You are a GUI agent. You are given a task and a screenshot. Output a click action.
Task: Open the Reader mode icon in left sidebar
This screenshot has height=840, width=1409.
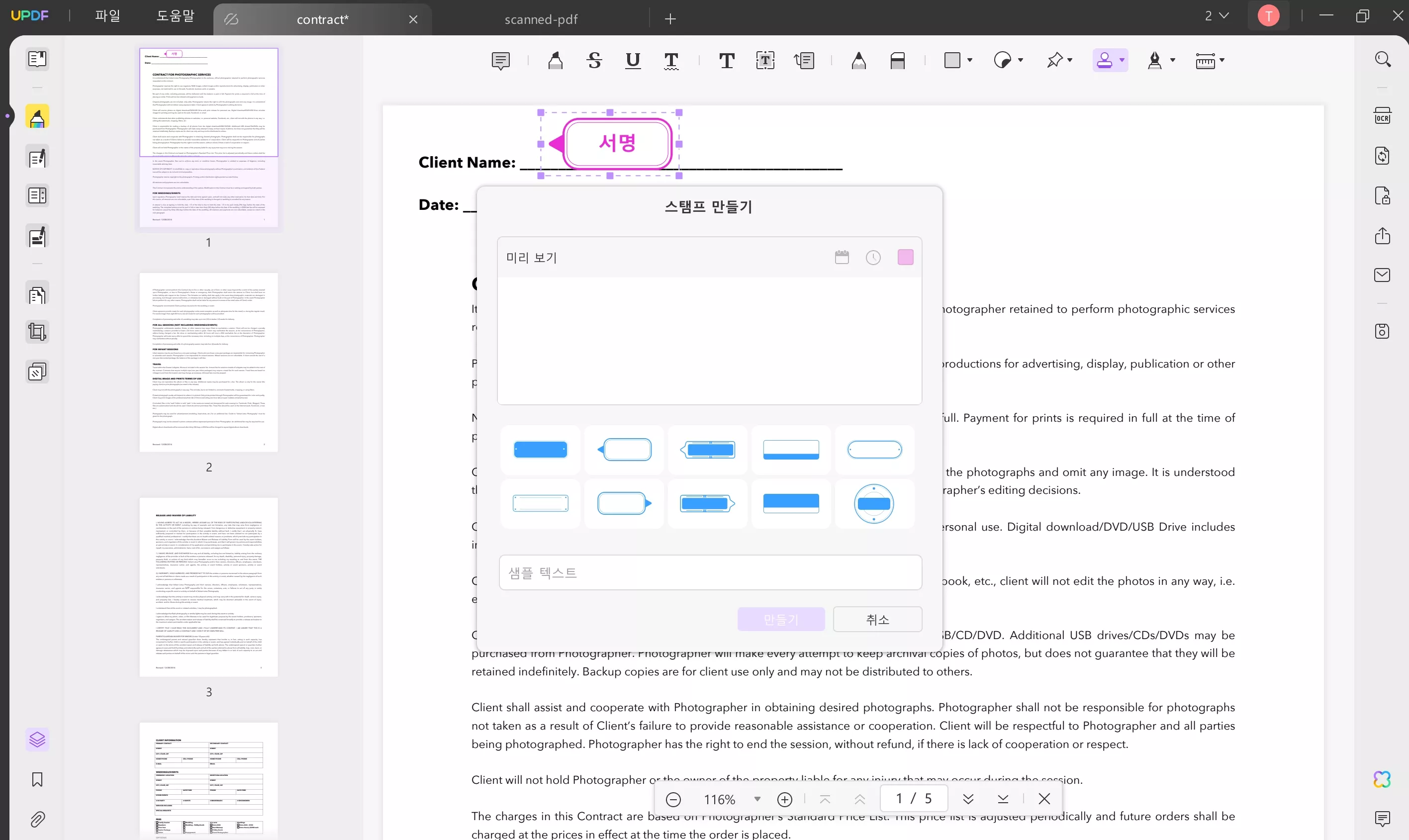pos(37,59)
